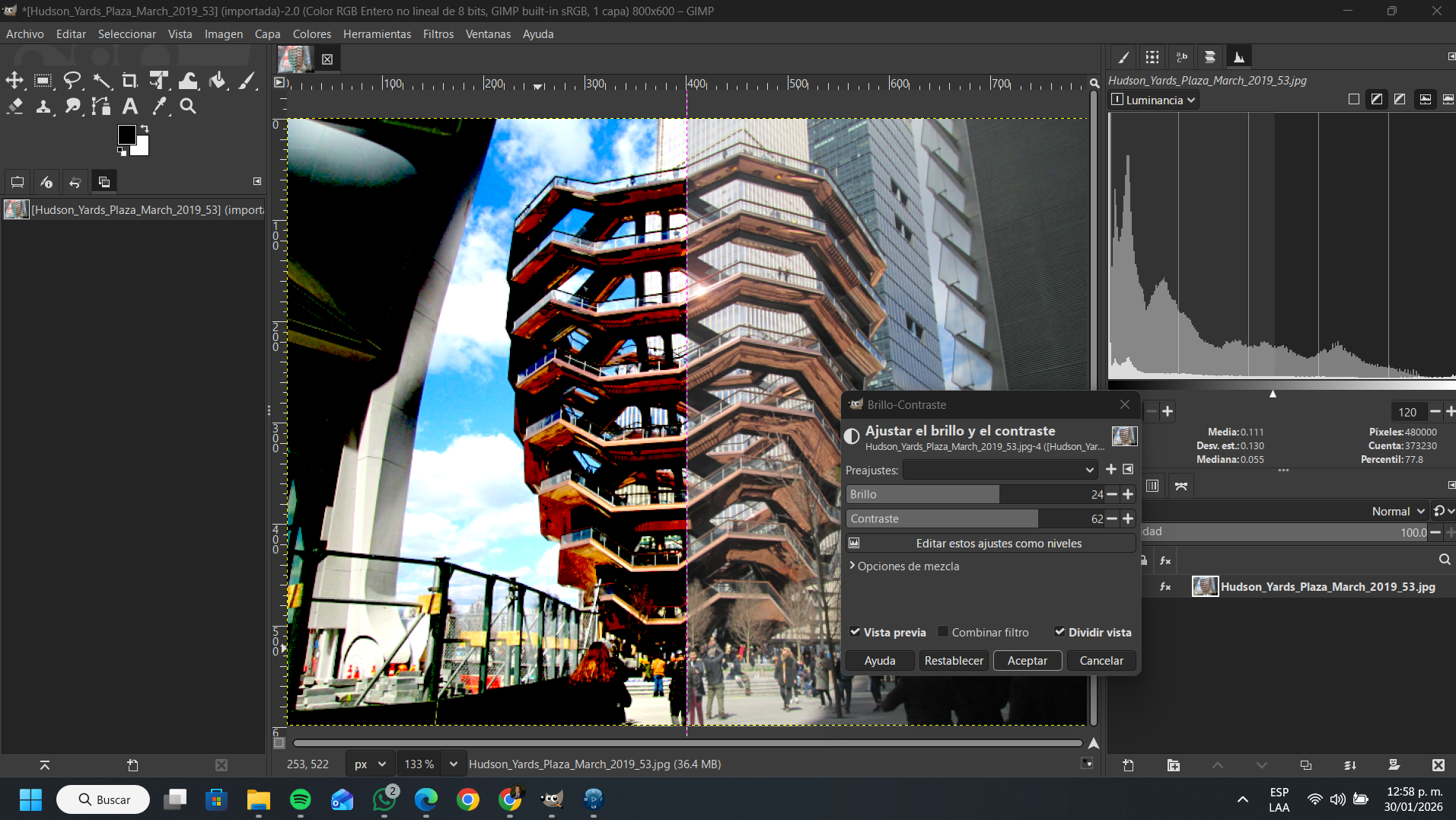Select the Eraser tool
1456x820 pixels.
tap(14, 107)
